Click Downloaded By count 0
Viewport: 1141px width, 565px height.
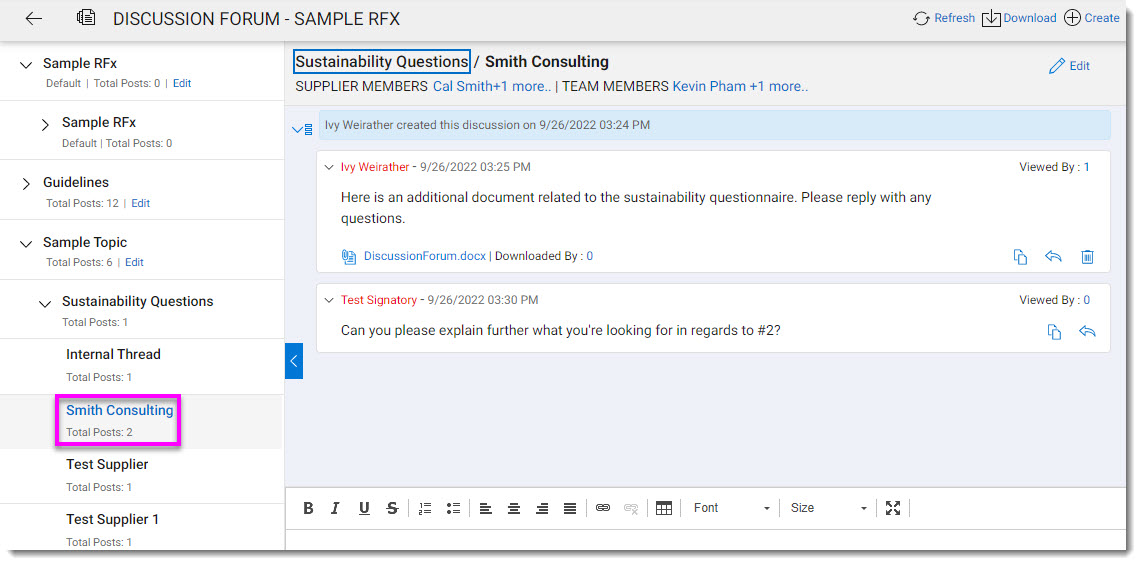click(589, 256)
